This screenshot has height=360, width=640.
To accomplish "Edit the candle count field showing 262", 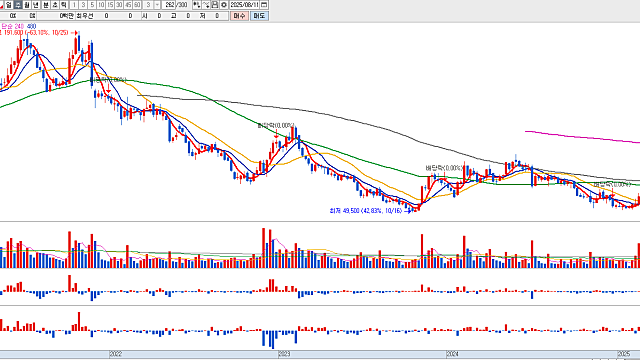I will click(x=169, y=5).
